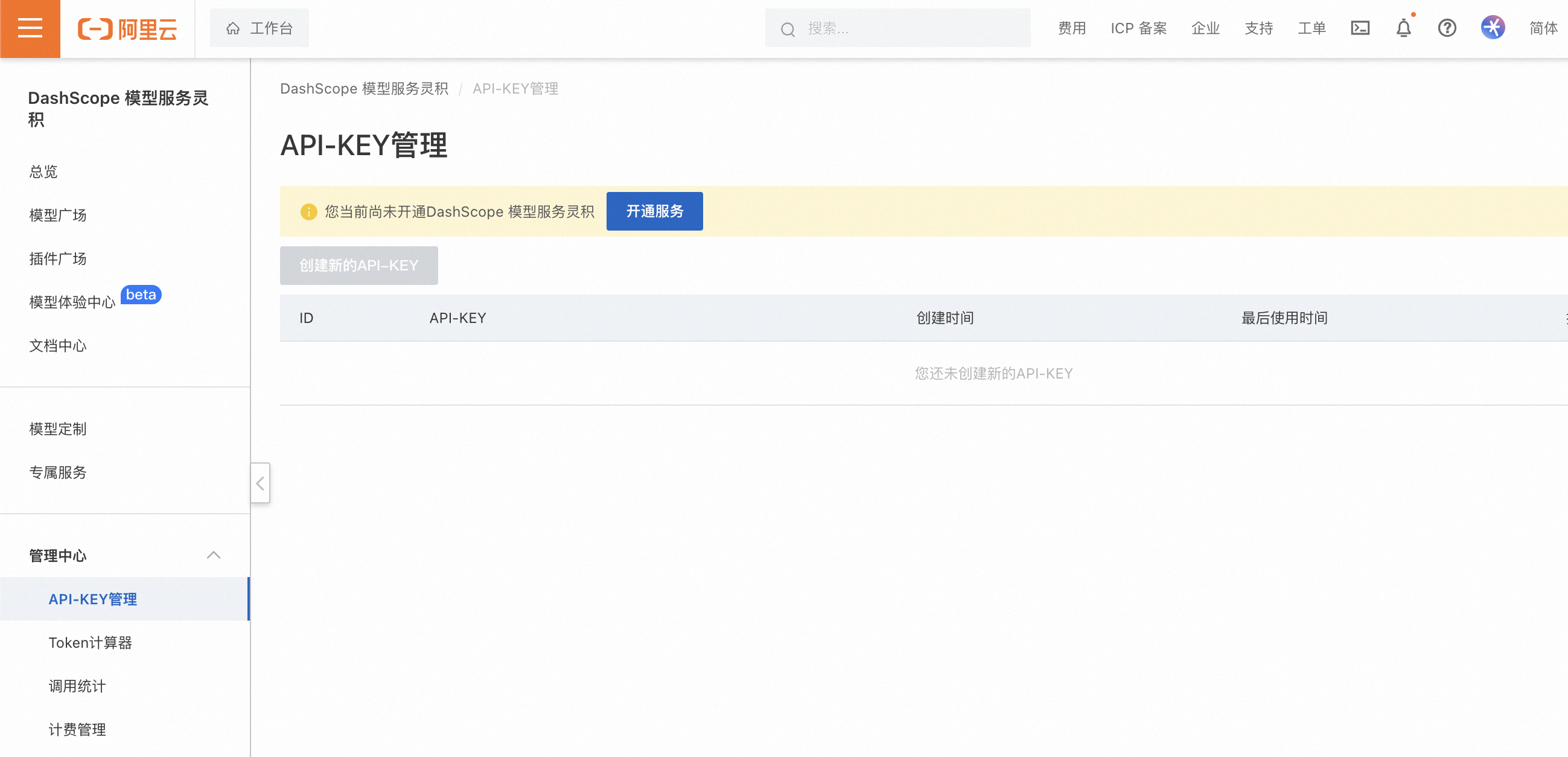
Task: Click the info icon in the yellow banner
Action: click(309, 211)
